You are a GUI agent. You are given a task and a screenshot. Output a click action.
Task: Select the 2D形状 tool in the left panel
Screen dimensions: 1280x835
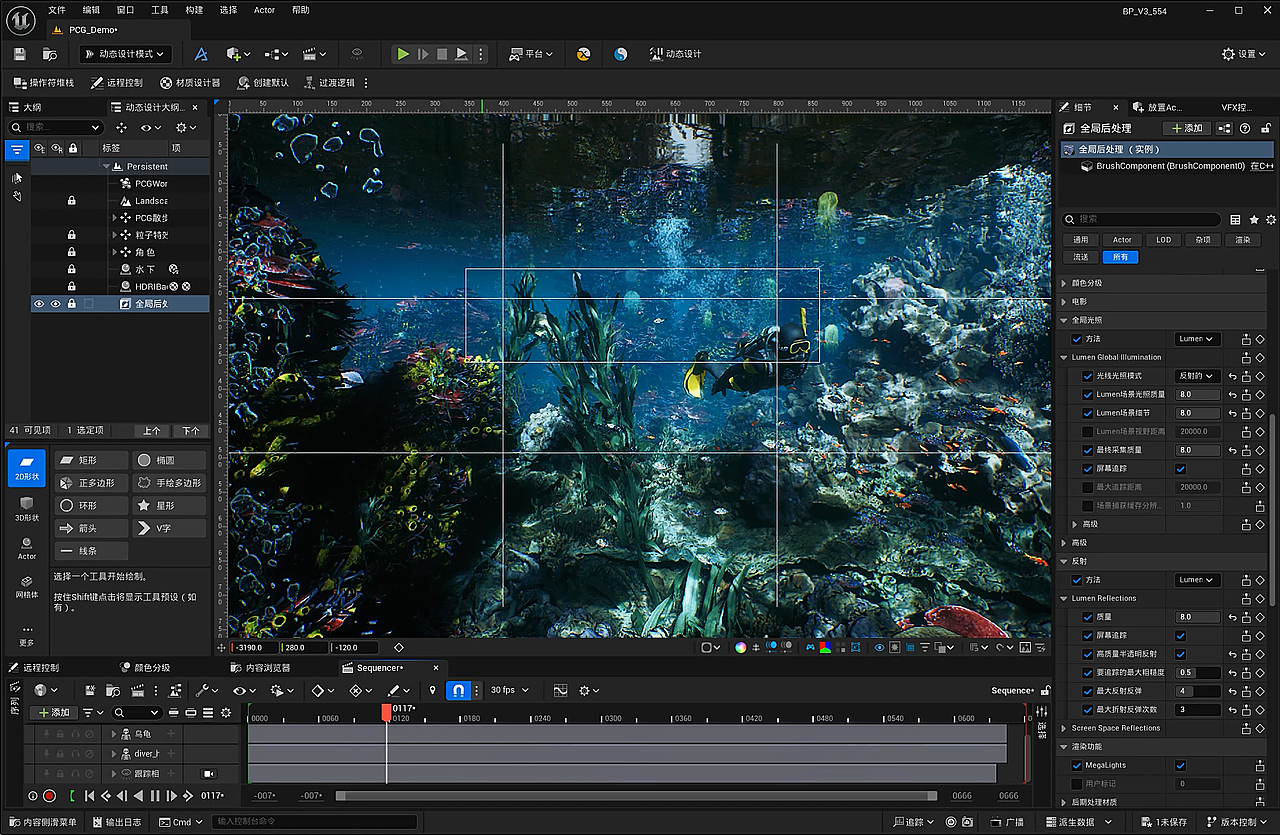pyautogui.click(x=26, y=468)
